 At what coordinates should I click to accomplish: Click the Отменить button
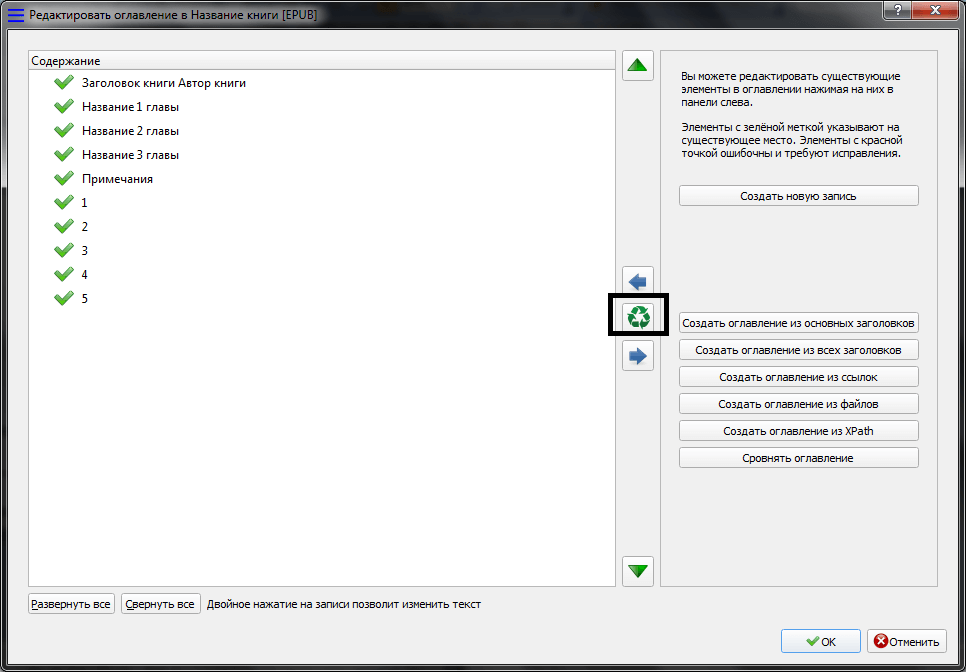pos(906,641)
